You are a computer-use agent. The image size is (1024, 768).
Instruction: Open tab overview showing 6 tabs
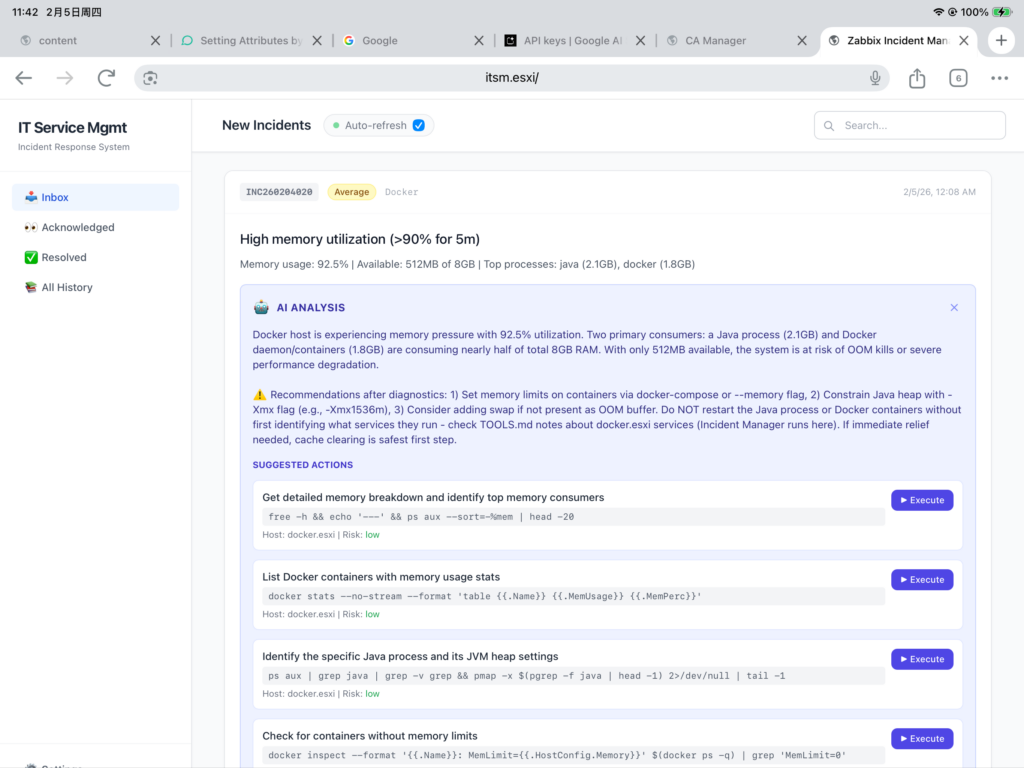[x=958, y=78]
